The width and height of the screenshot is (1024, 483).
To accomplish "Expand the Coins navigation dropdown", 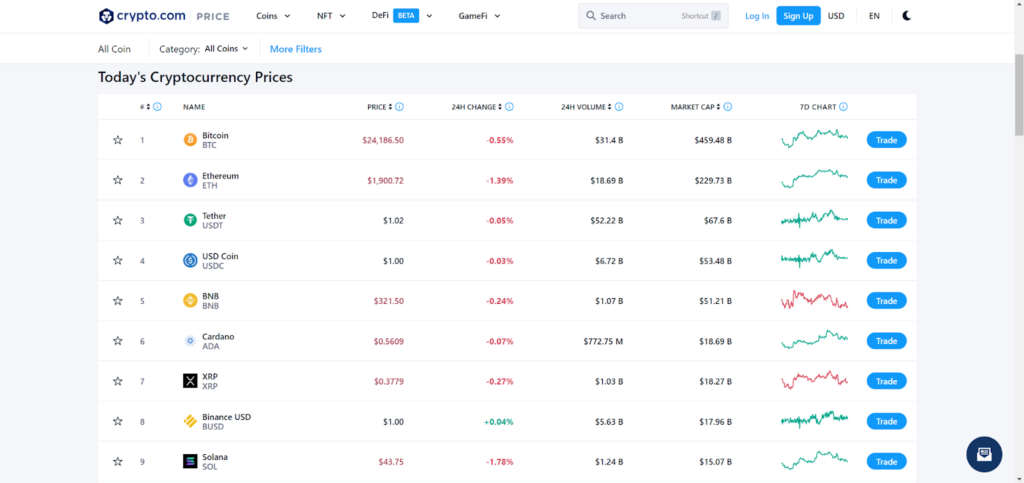I will 273,16.
